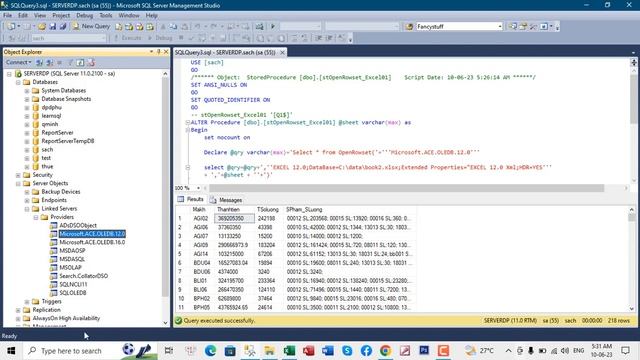Click the AGI02 Thanhtien cell 369205350
640x360 pixels.
coord(234,218)
